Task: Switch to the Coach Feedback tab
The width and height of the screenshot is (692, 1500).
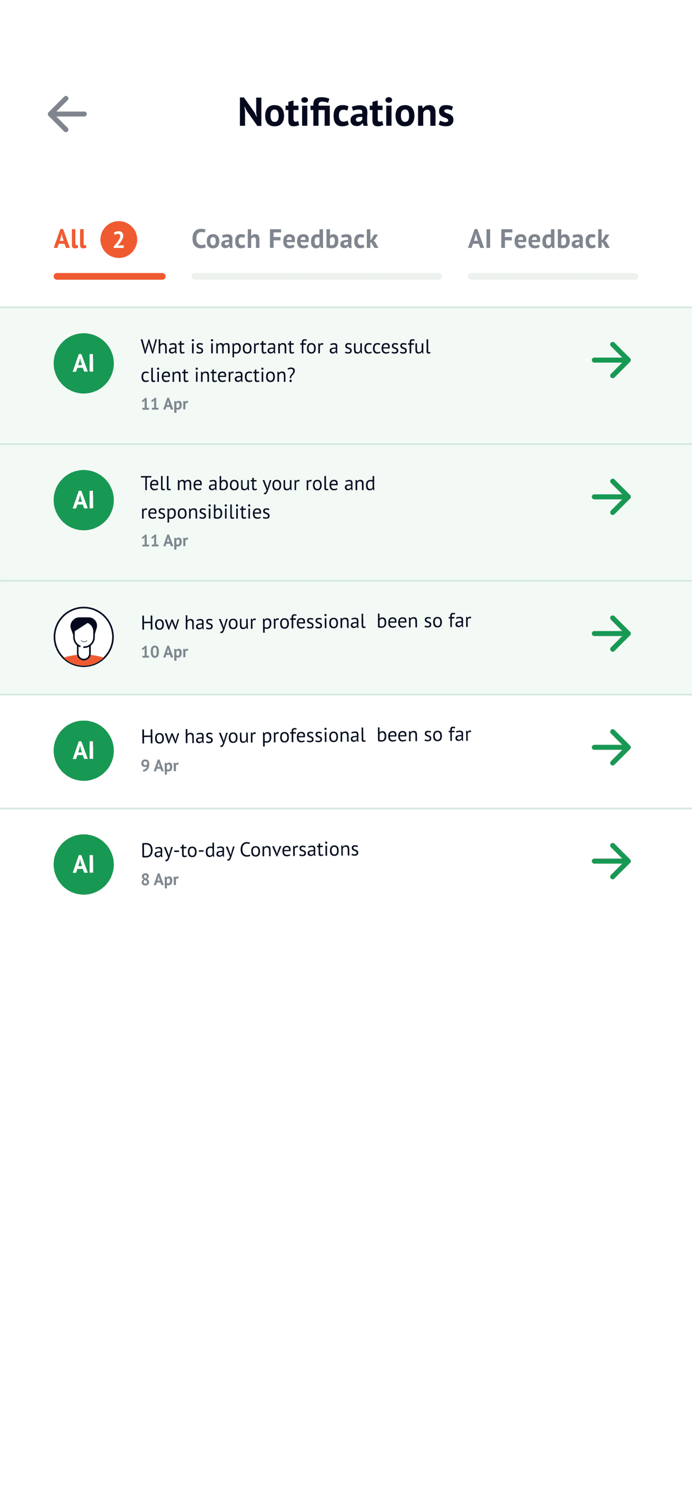Action: [284, 239]
